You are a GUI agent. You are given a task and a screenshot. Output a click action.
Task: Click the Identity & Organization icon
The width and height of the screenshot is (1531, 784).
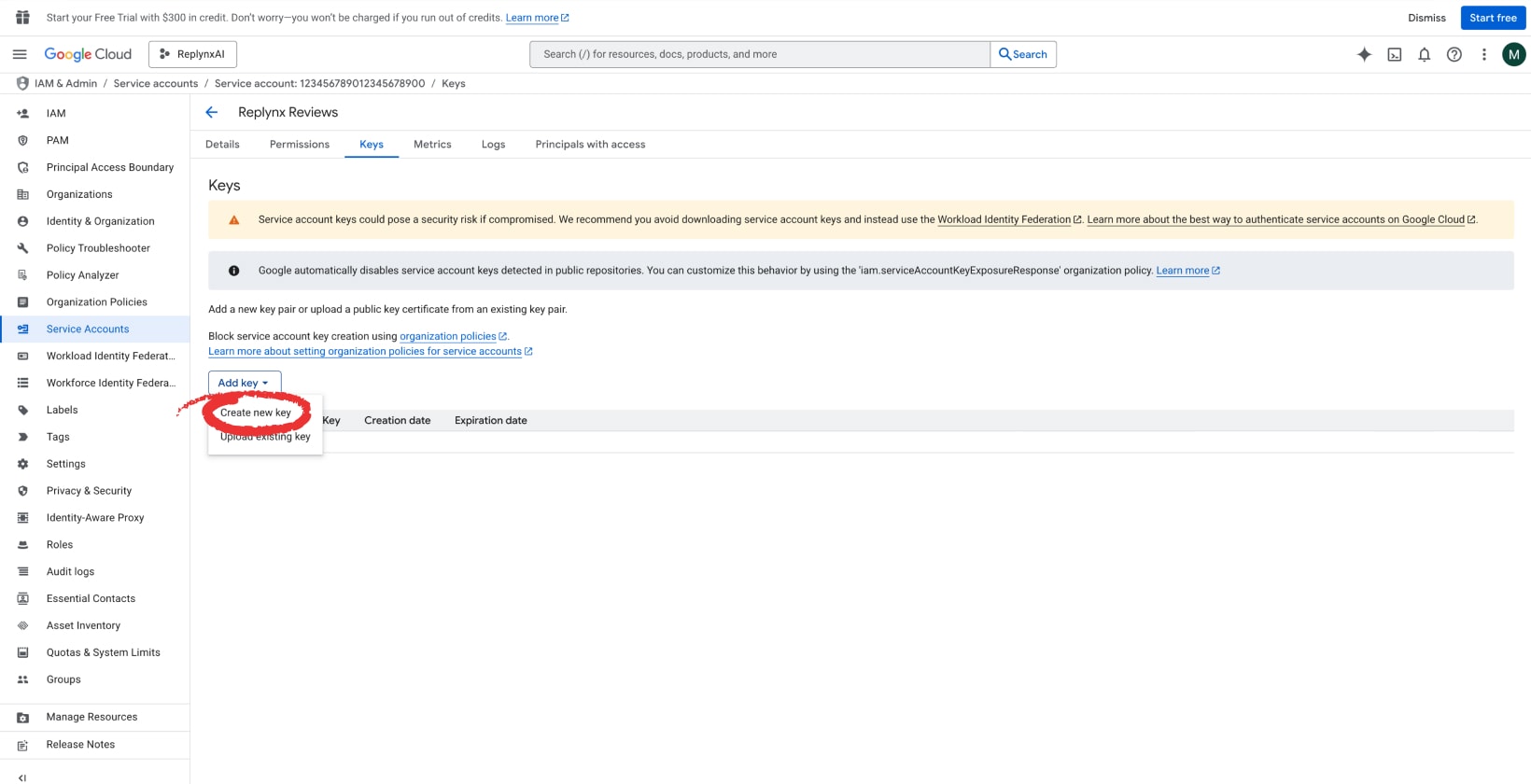(22, 221)
